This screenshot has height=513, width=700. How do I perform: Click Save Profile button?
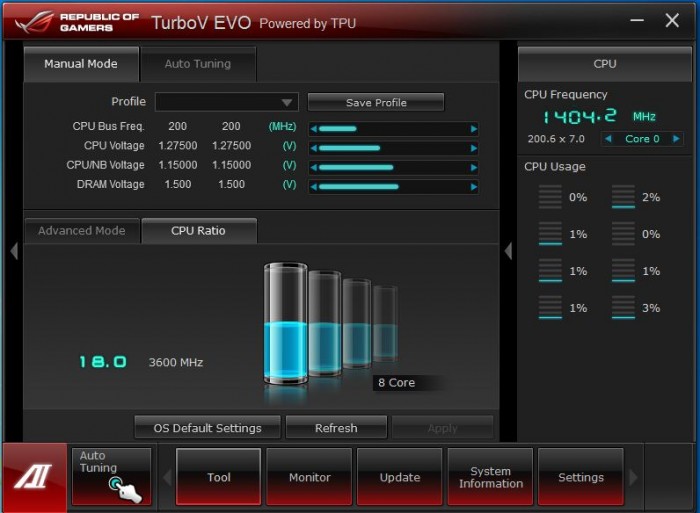[376, 102]
